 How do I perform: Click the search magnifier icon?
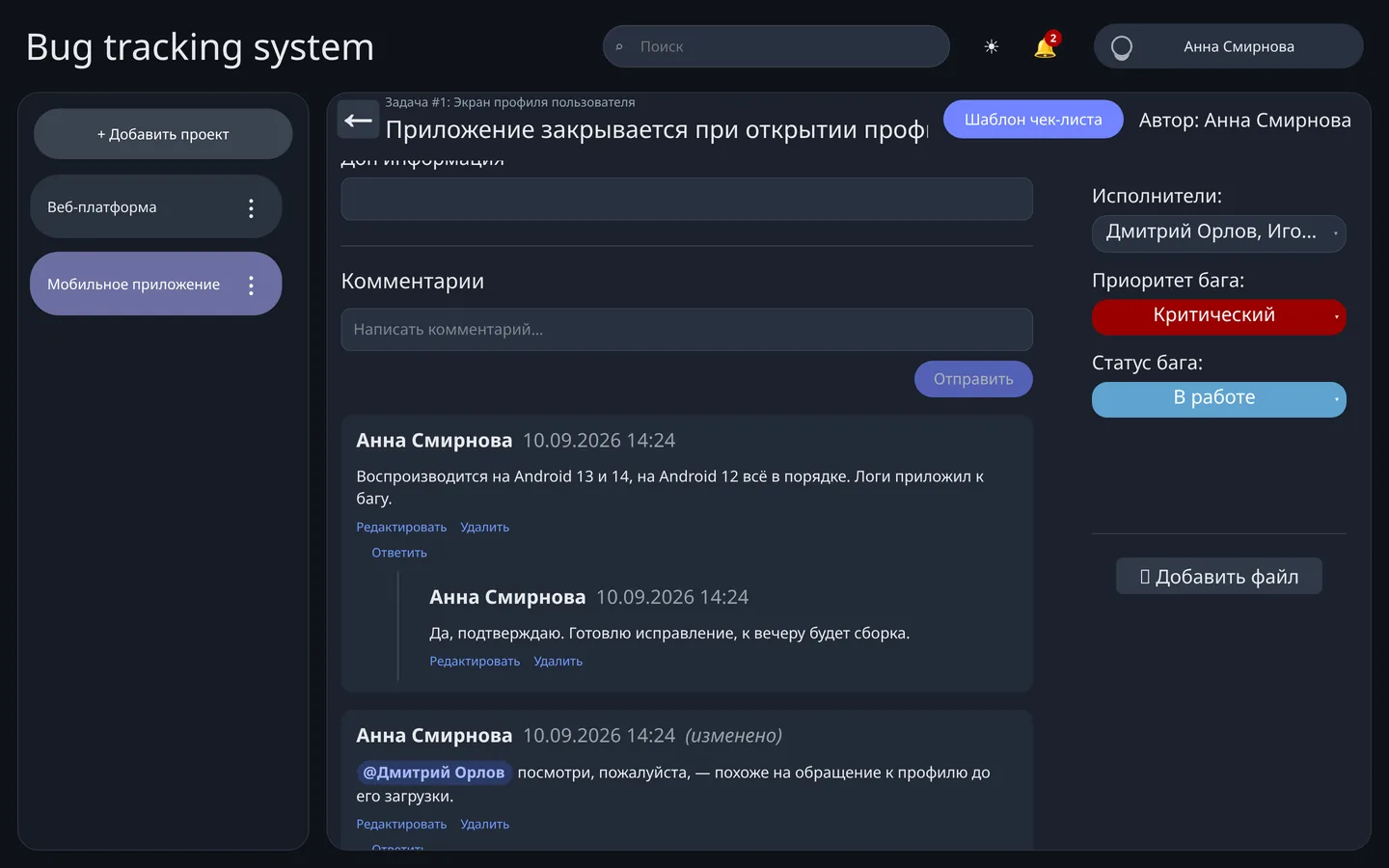619,46
